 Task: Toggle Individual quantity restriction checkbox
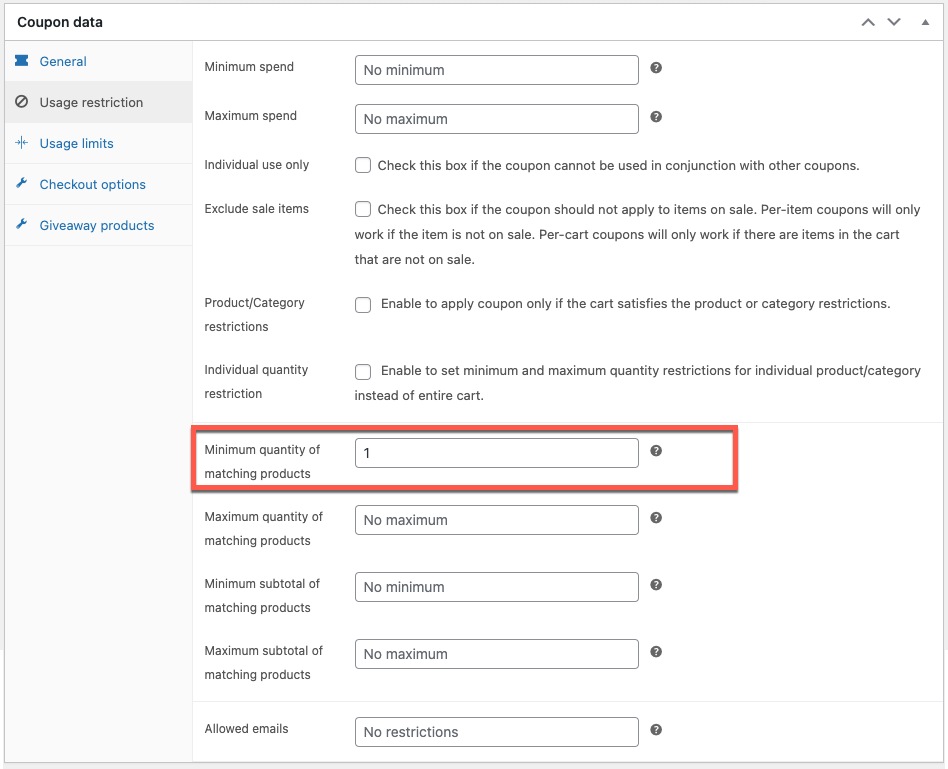pos(363,372)
